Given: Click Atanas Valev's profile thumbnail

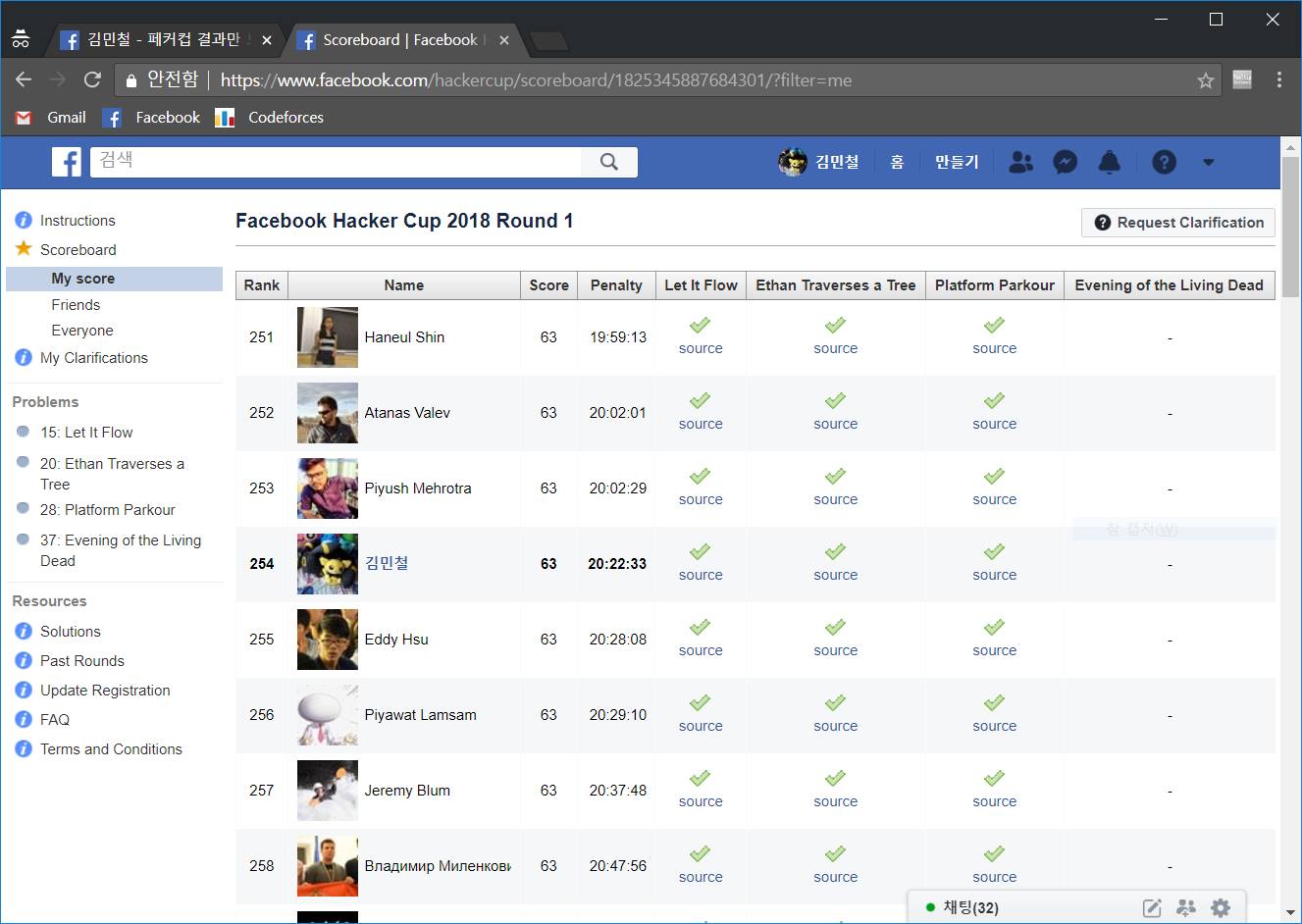Looking at the screenshot, I should [x=328, y=413].
